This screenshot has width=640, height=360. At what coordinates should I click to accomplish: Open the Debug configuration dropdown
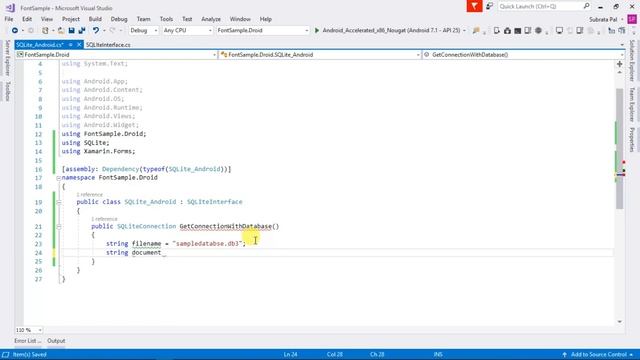[144, 31]
